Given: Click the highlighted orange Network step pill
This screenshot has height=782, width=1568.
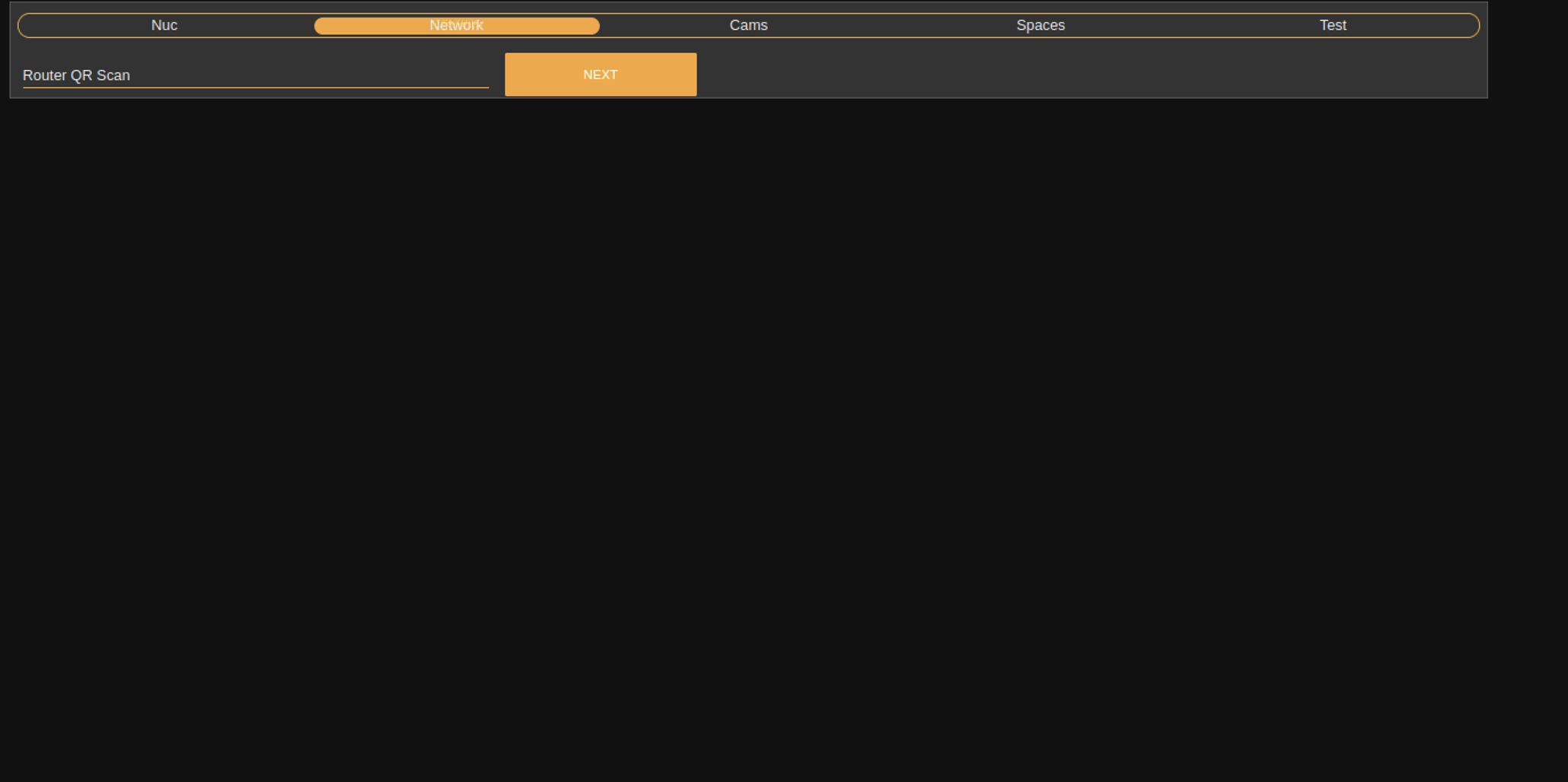Looking at the screenshot, I should pyautogui.click(x=457, y=25).
